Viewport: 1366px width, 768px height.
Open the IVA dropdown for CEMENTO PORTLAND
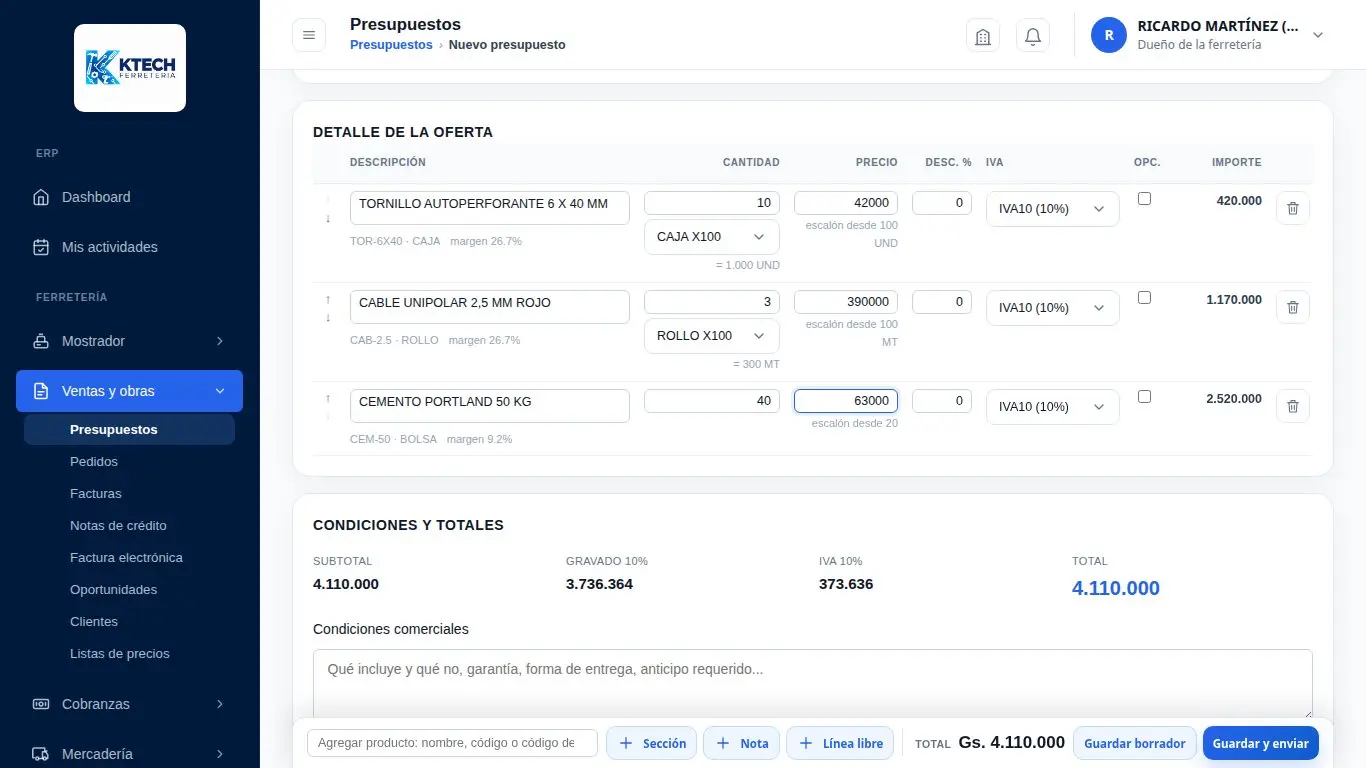click(x=1053, y=407)
